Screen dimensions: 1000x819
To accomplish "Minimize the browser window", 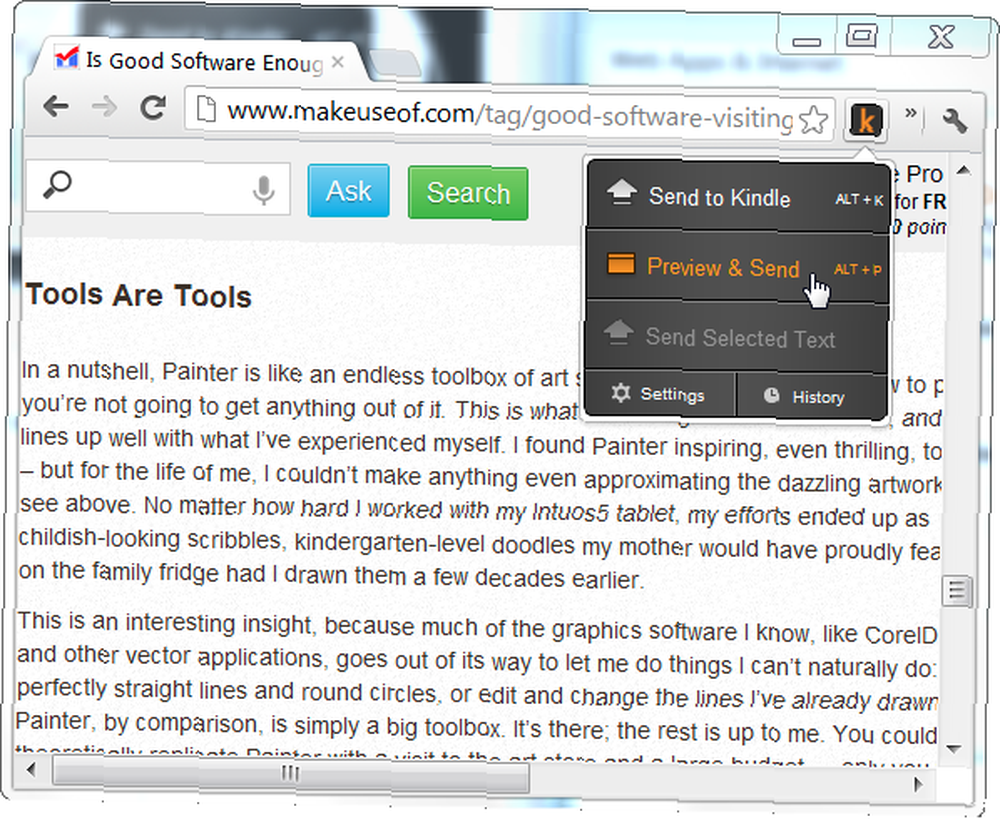I will [806, 40].
